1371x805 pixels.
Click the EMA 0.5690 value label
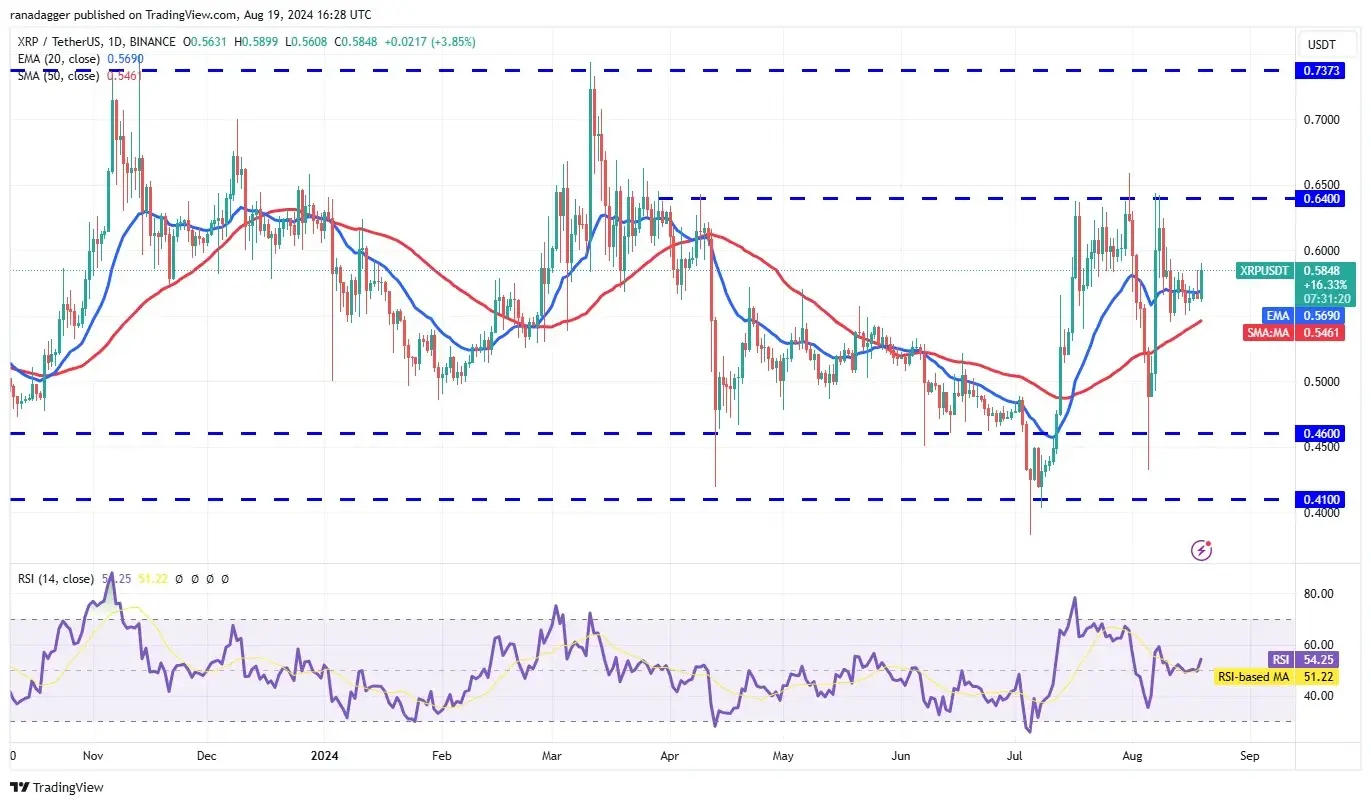coord(1321,315)
